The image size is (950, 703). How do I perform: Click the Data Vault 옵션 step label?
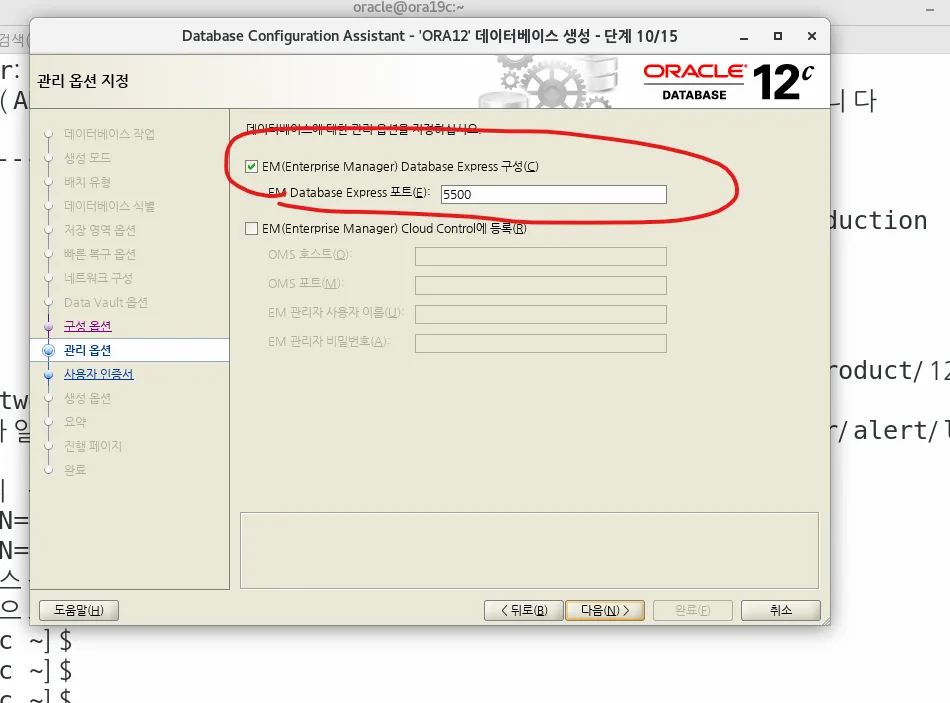pyautogui.click(x=106, y=302)
